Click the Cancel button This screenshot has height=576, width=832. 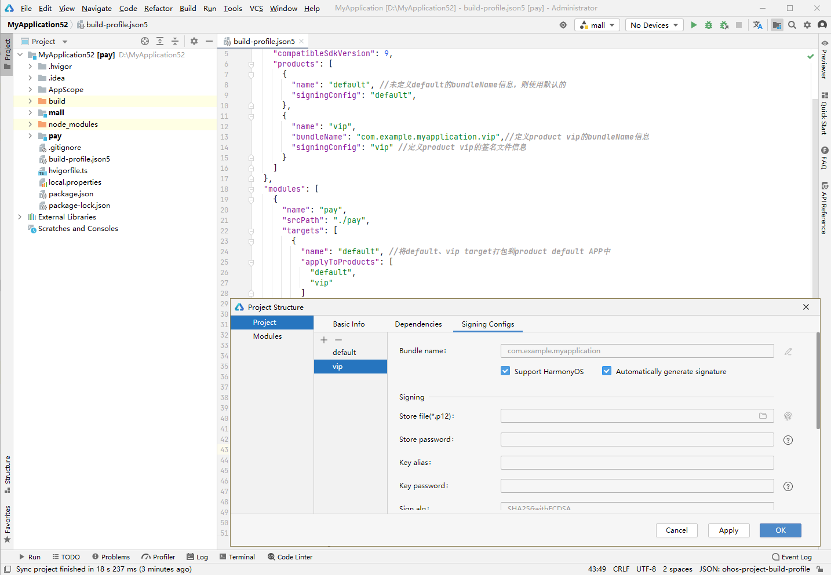(677, 530)
